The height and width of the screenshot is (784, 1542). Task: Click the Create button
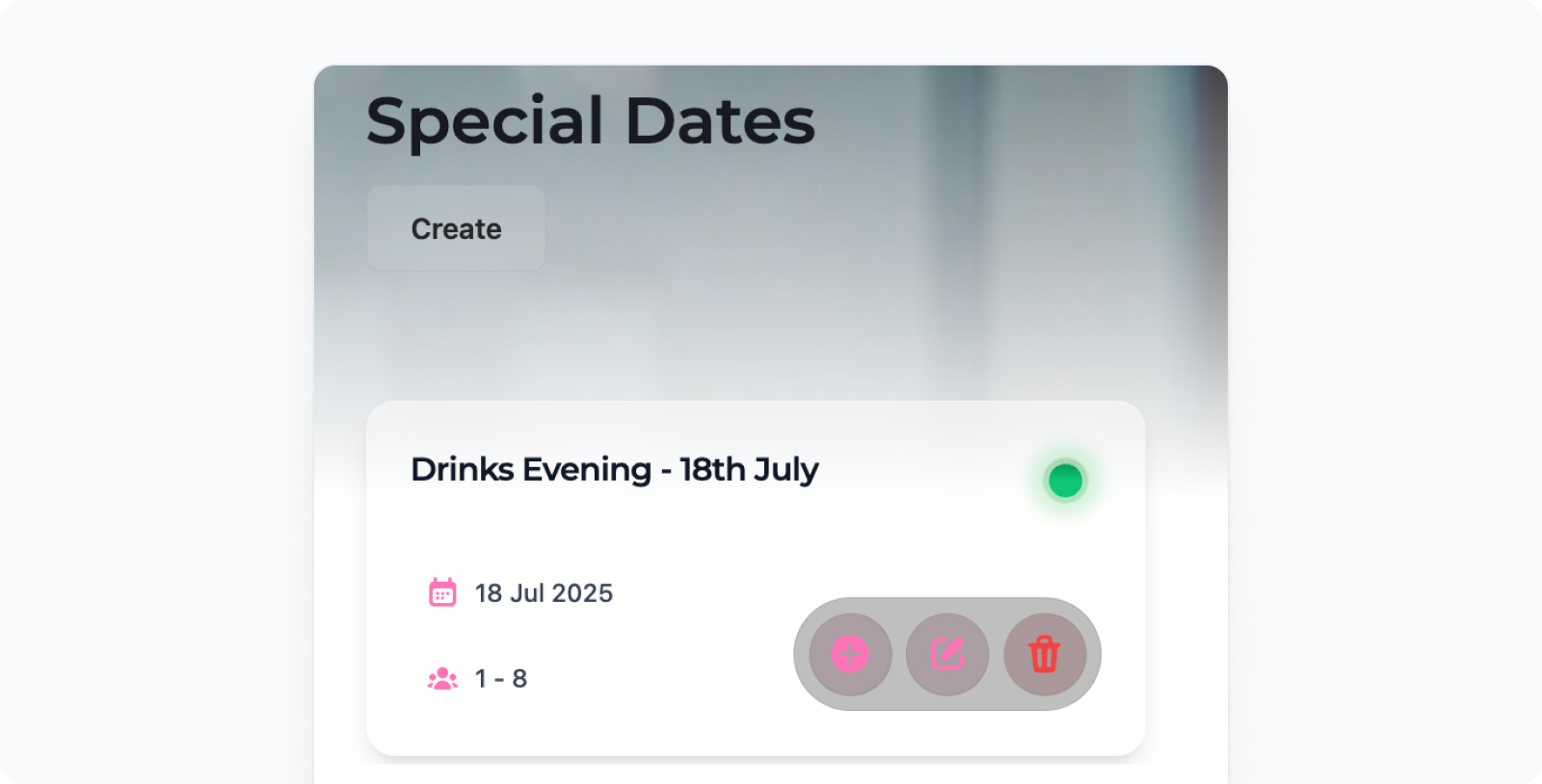coord(456,228)
